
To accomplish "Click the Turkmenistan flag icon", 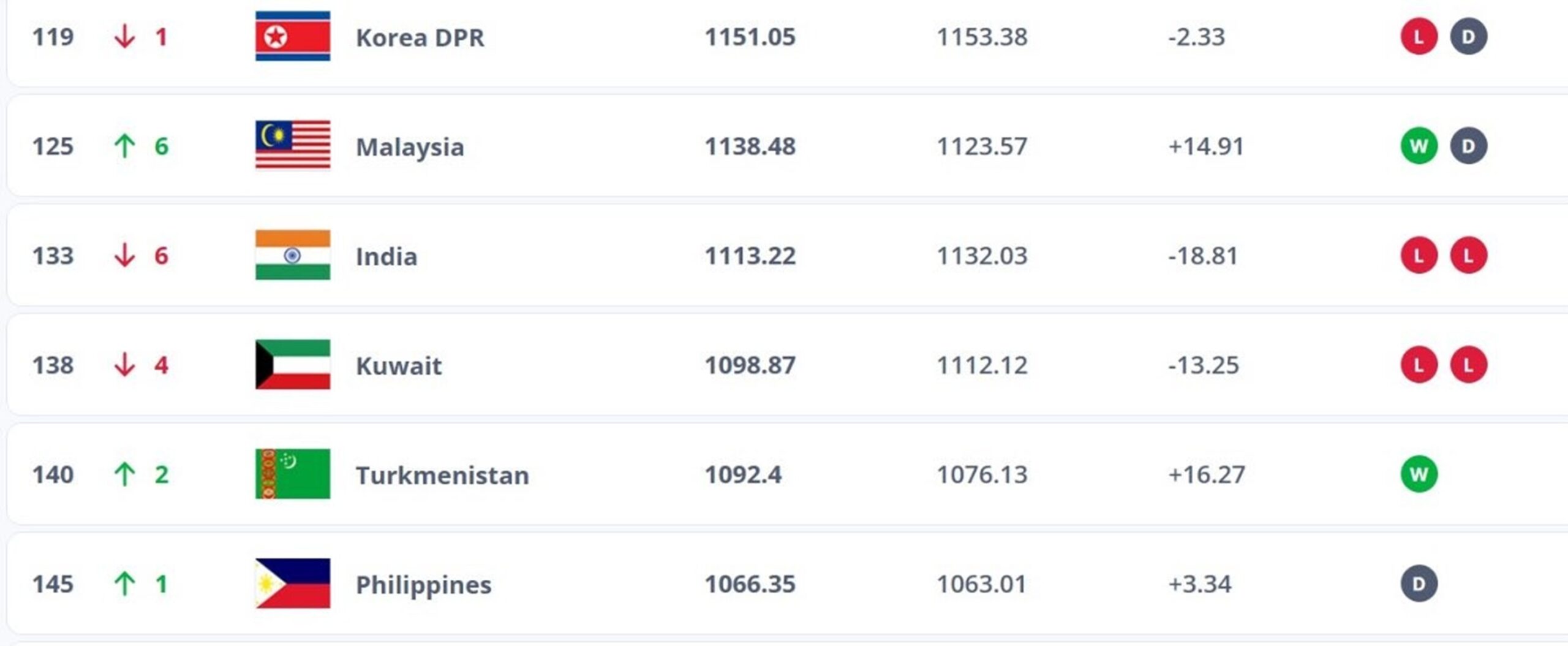I will point(293,474).
